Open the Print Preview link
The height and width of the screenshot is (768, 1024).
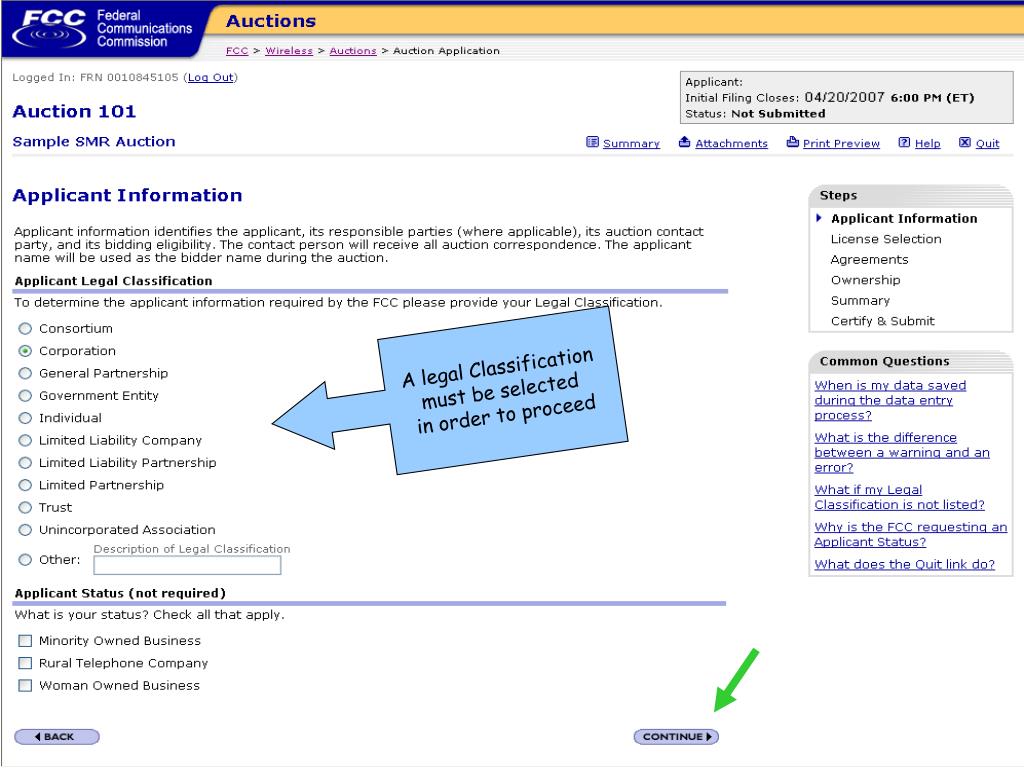841,144
